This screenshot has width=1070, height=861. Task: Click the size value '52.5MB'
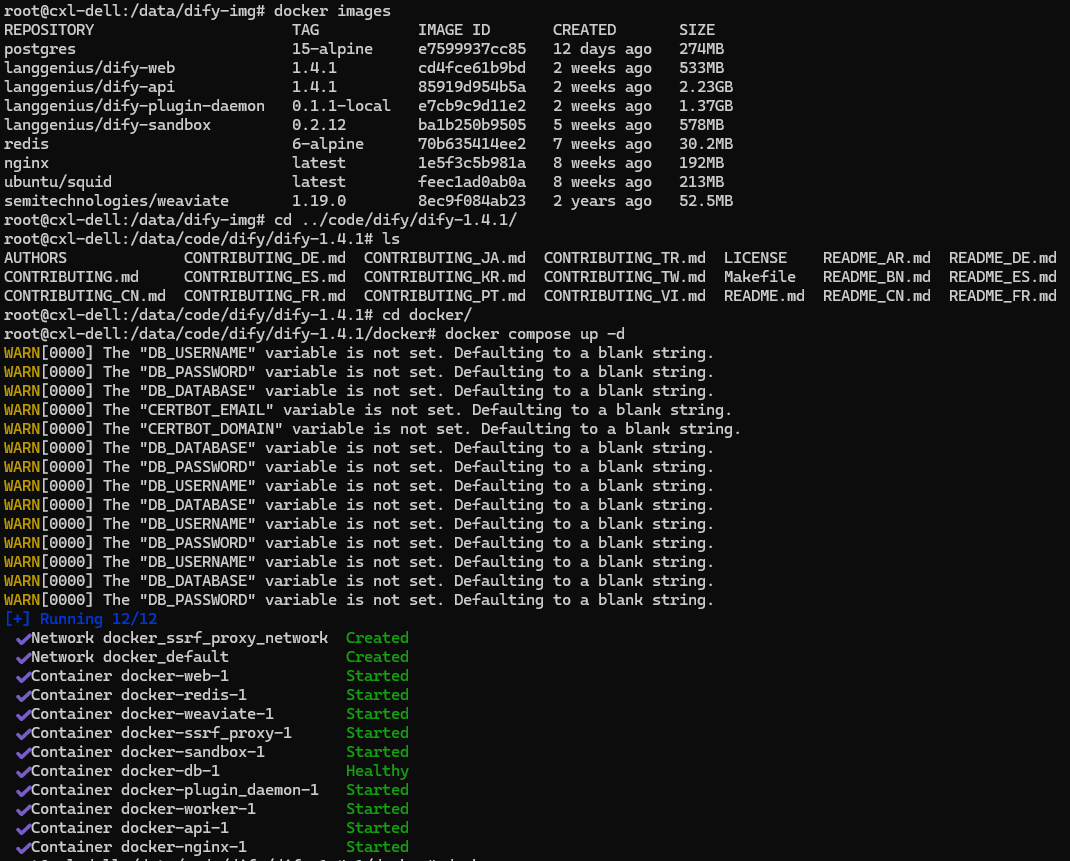point(706,201)
